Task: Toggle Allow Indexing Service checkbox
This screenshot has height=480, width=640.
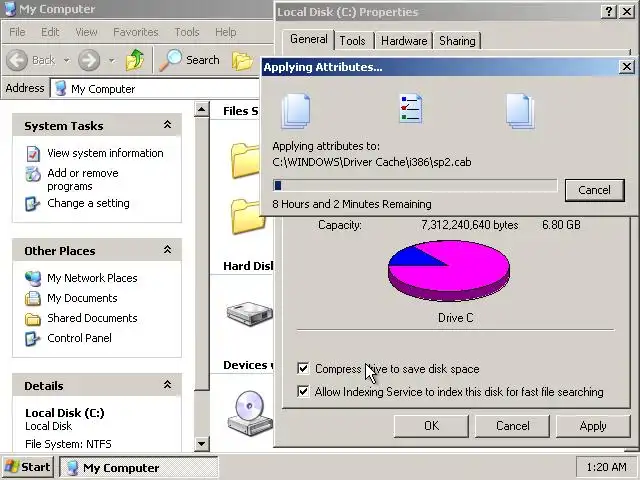Action: [x=303, y=392]
